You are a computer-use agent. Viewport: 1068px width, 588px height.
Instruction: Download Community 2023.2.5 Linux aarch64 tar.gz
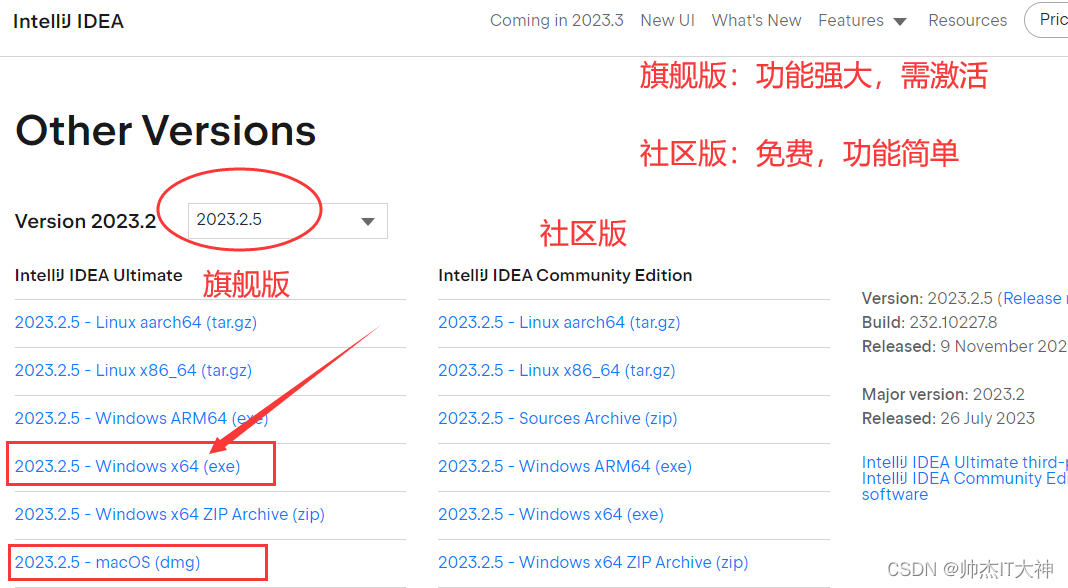click(559, 322)
